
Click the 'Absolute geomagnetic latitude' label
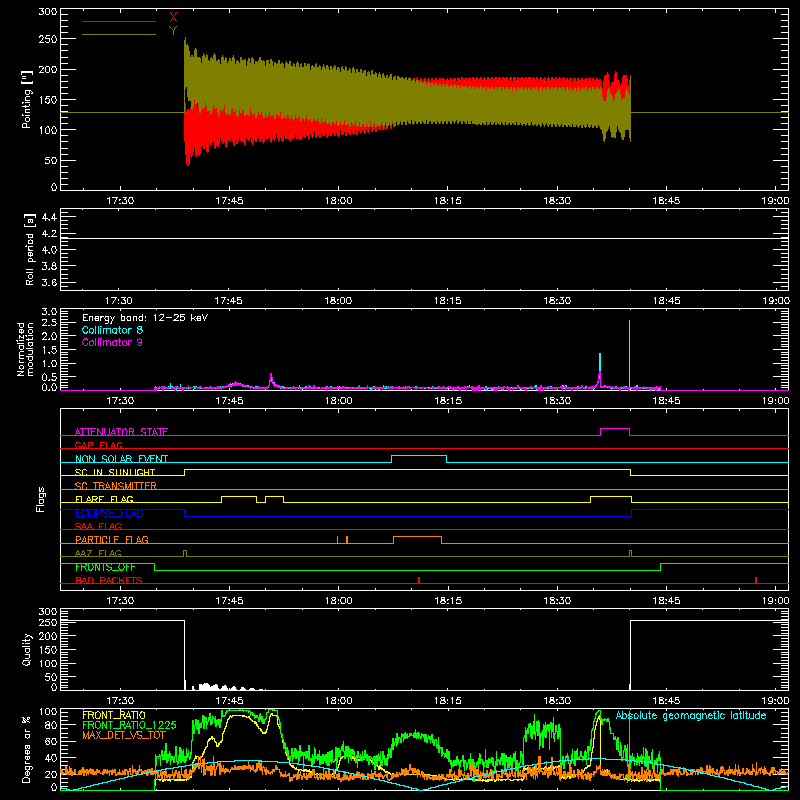tap(691, 715)
